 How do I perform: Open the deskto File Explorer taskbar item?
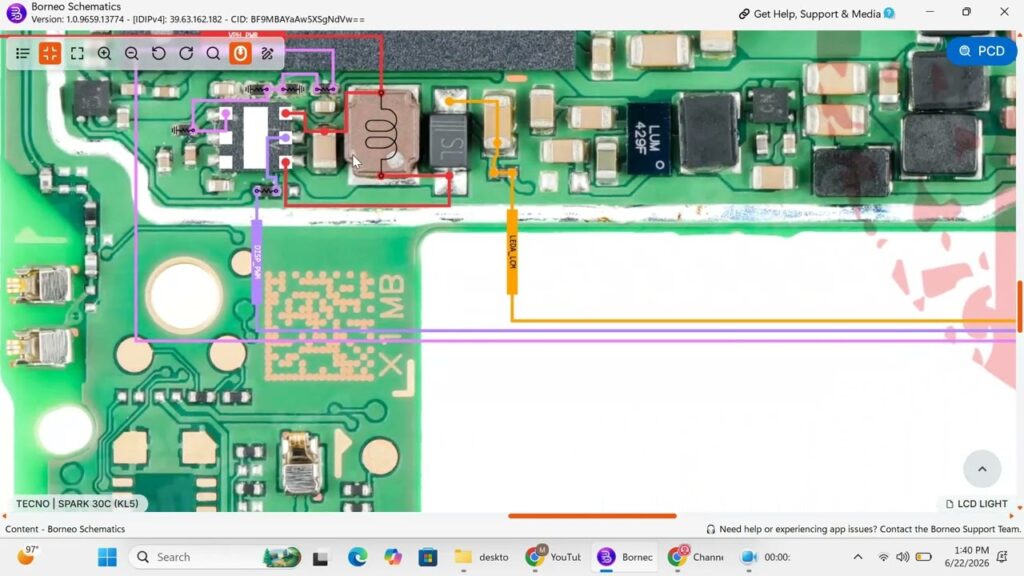click(482, 557)
